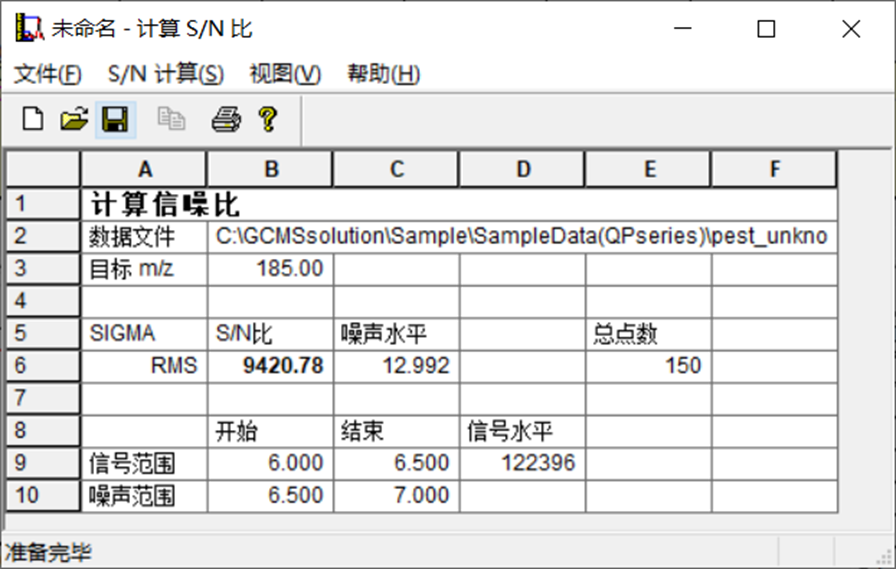The image size is (896, 569).
Task: Click the signal level cell 122396
Action: tap(522, 463)
